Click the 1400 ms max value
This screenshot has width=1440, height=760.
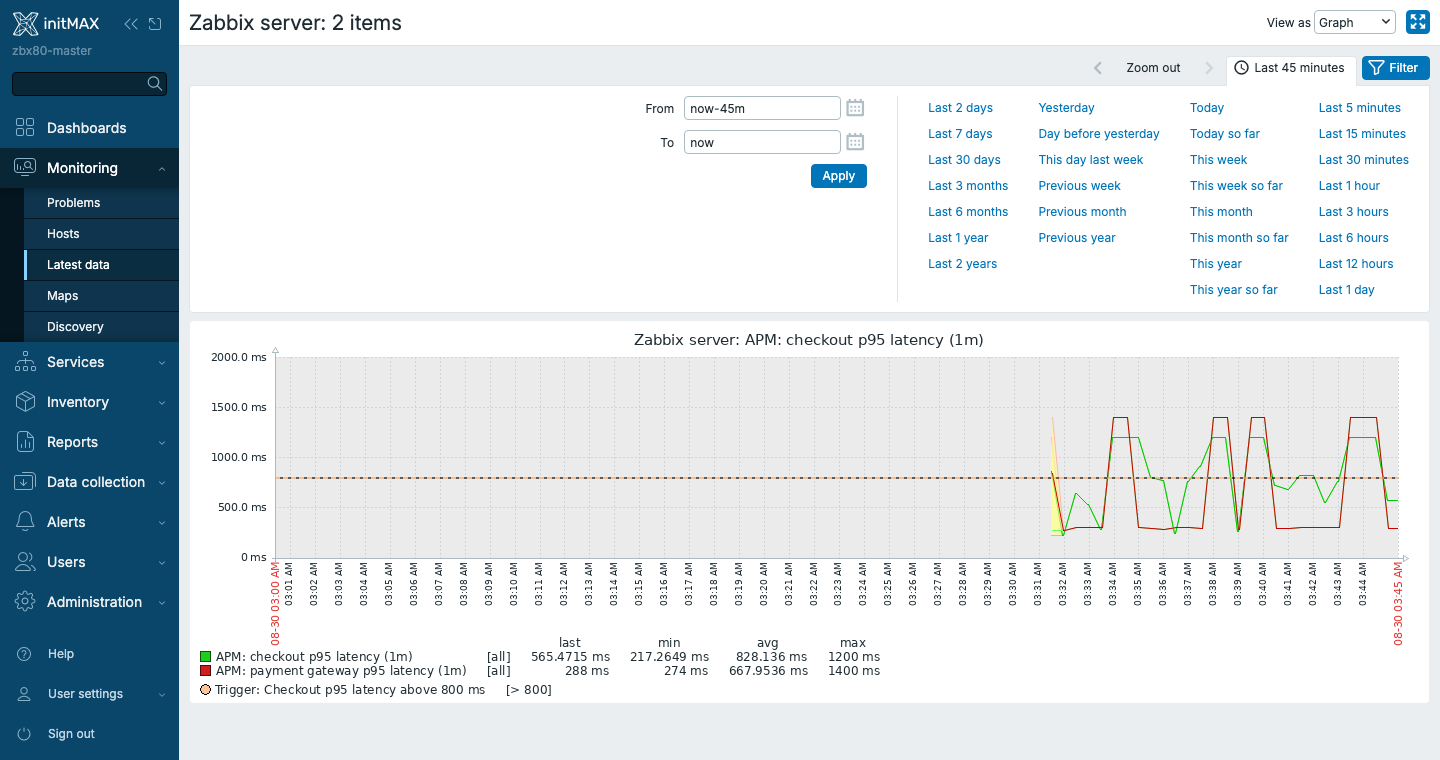tap(854, 671)
